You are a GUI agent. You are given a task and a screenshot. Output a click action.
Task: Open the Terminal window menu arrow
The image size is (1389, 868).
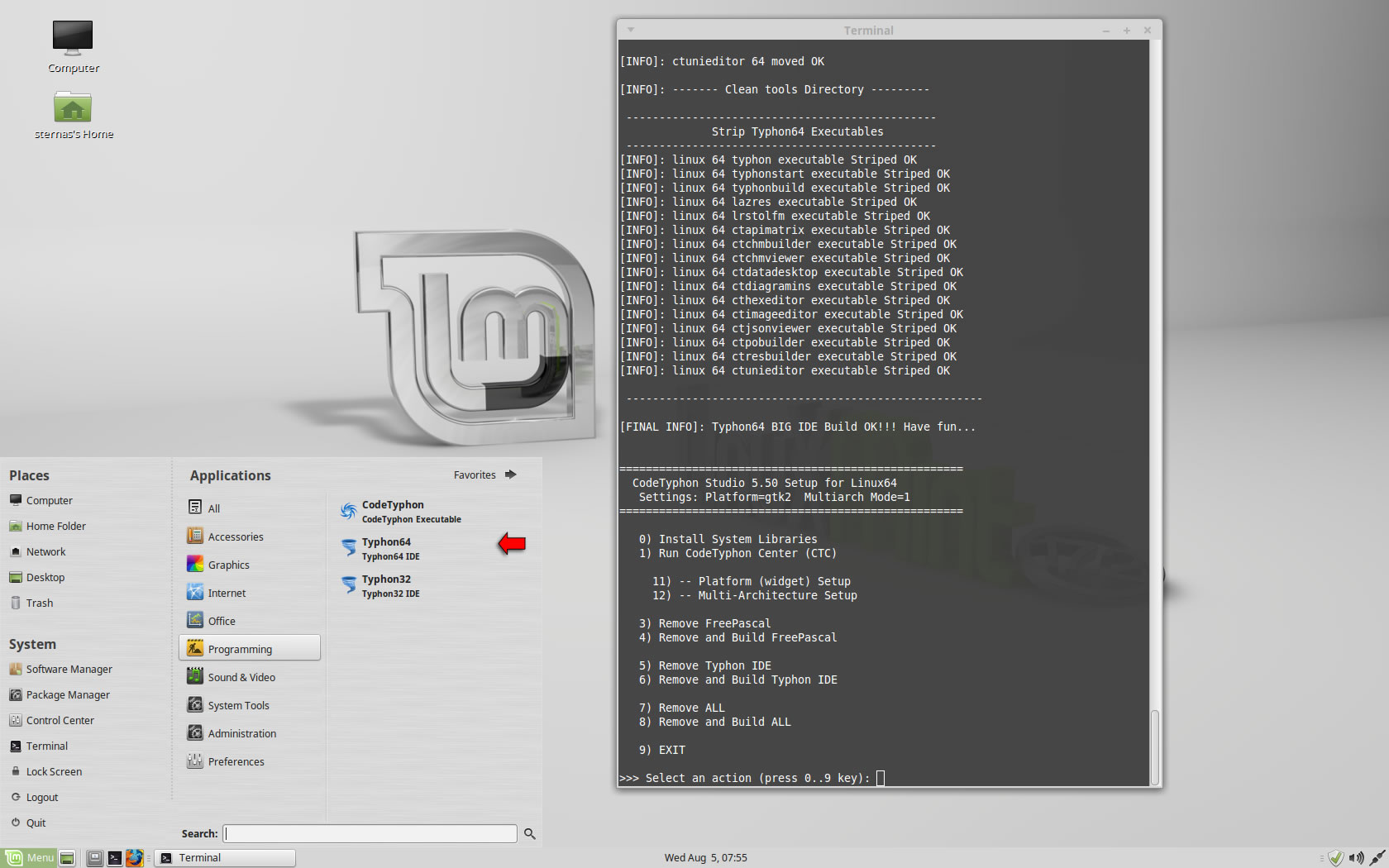pyautogui.click(x=631, y=30)
